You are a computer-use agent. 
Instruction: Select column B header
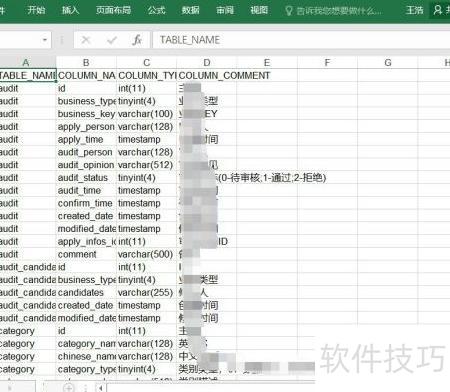coord(86,62)
